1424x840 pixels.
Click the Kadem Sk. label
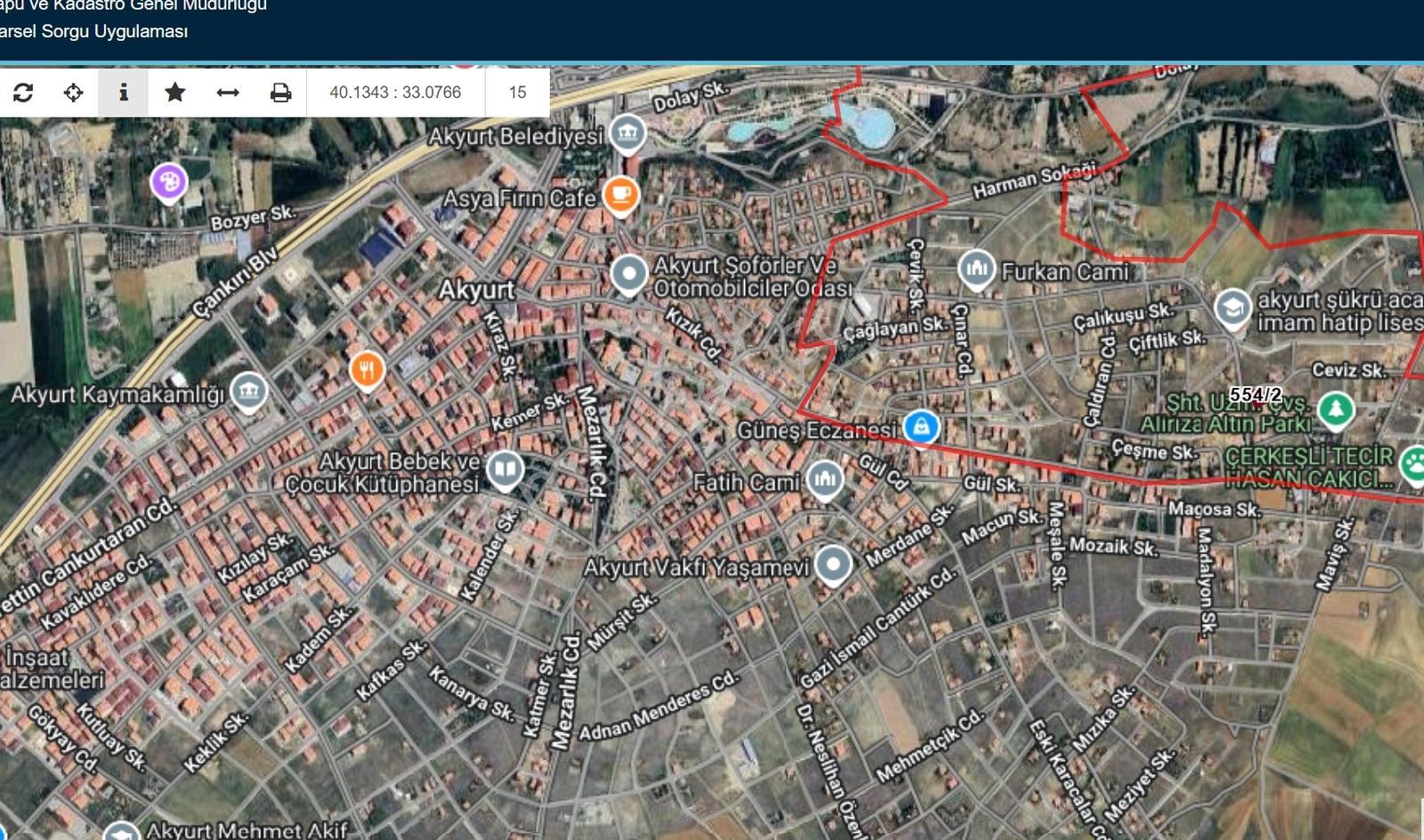319,639
